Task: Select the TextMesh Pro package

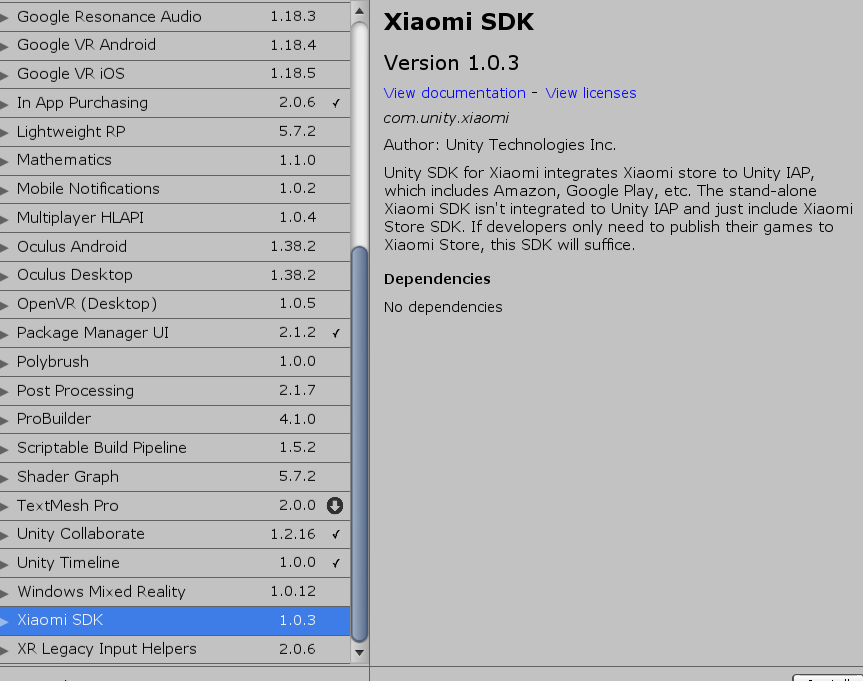Action: tap(175, 505)
